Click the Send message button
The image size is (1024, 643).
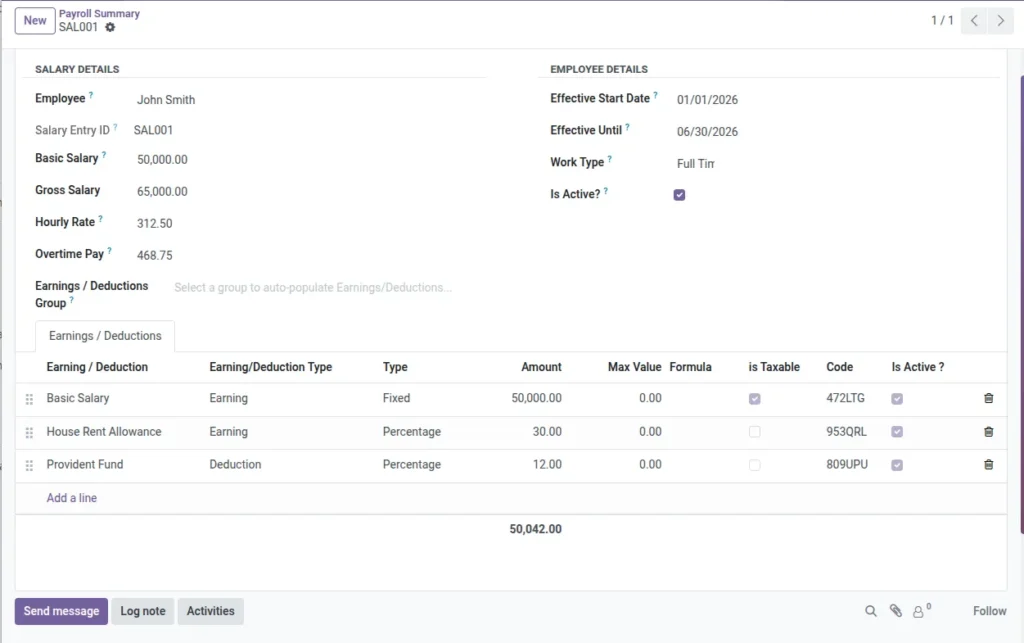click(x=61, y=612)
